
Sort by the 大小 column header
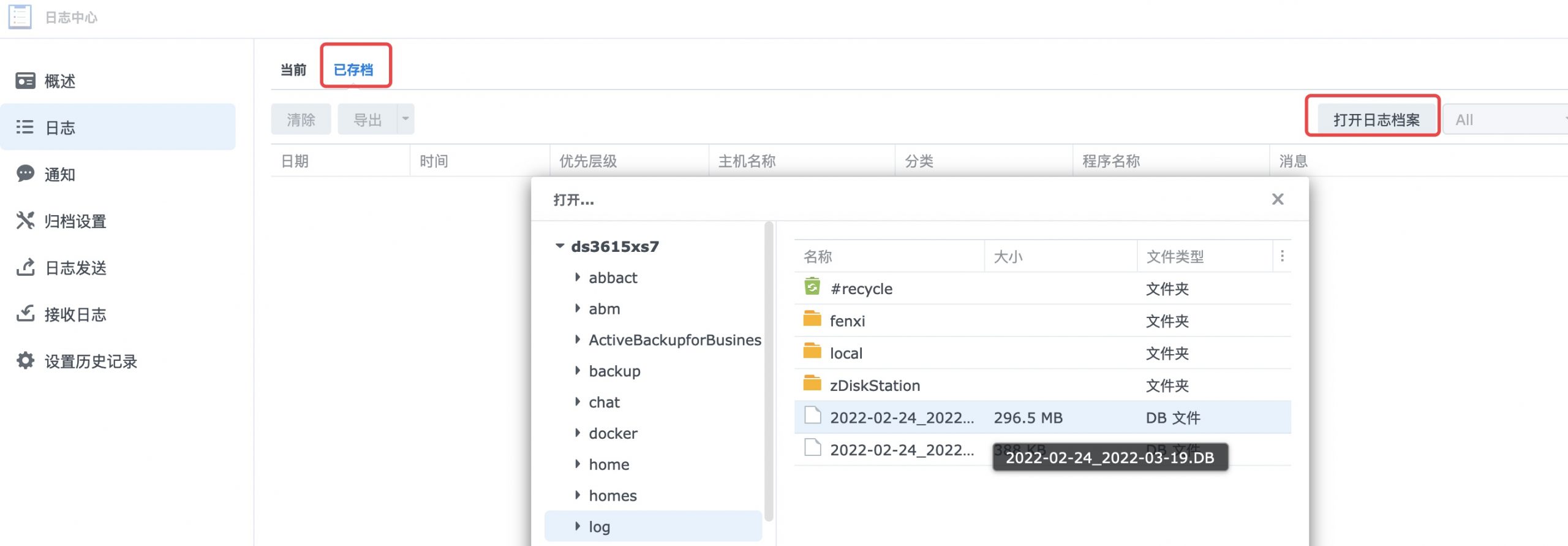(1061, 256)
